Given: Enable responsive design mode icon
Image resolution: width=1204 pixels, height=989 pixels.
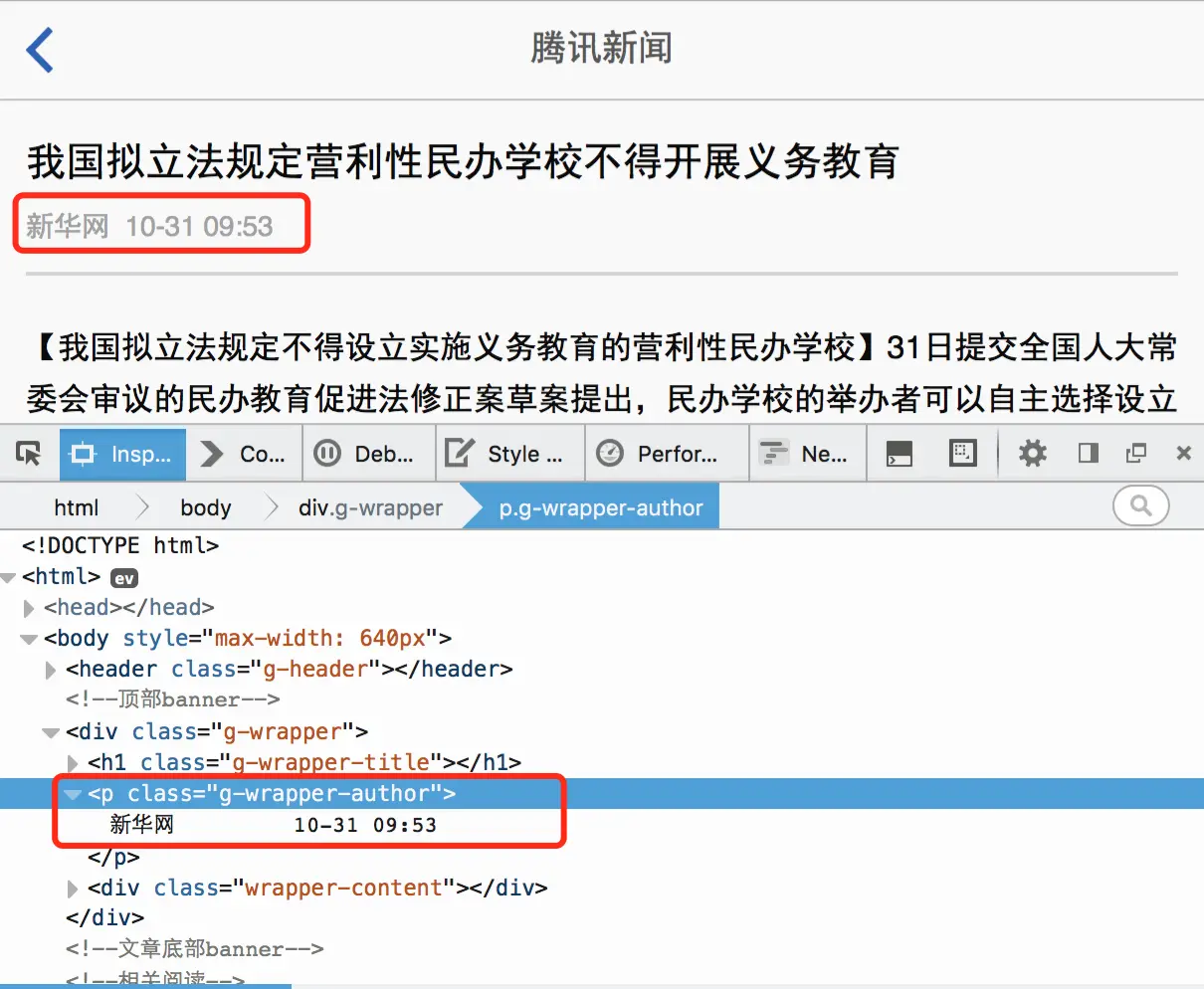Looking at the screenshot, I should [963, 454].
